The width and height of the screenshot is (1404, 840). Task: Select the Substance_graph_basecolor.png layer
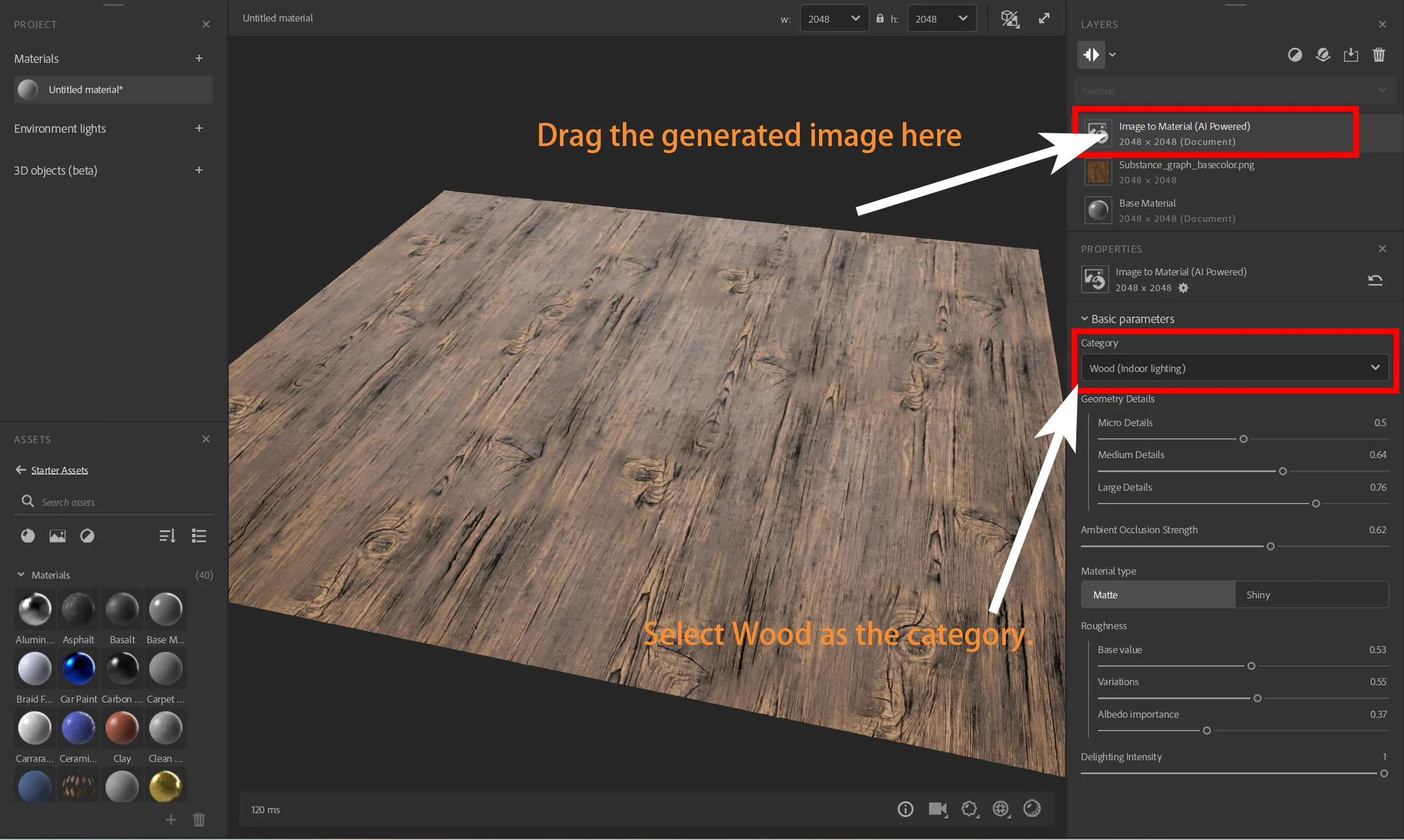[x=1235, y=172]
